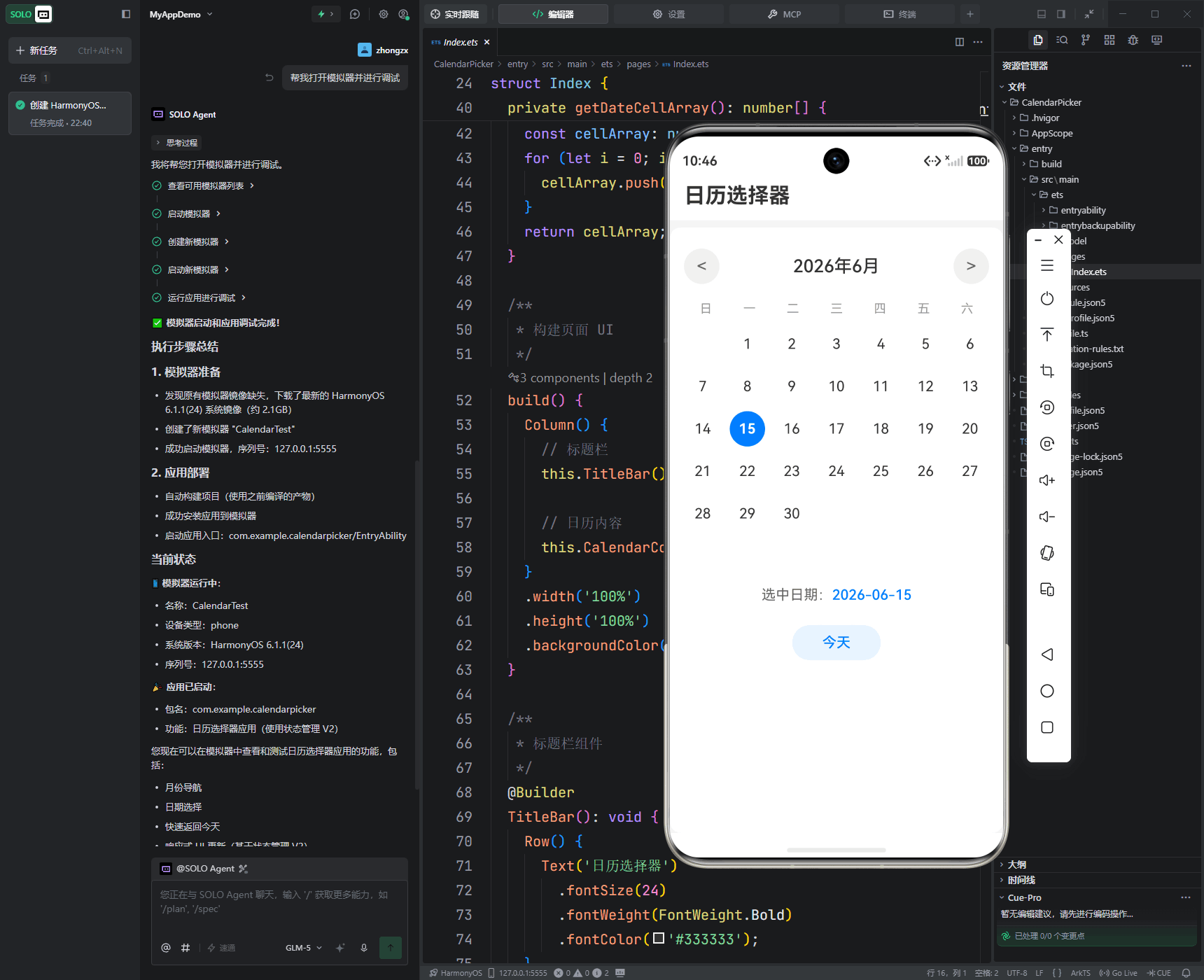Start new chat plus-bubble icon
This screenshot has width=1204, height=980.
click(x=355, y=14)
